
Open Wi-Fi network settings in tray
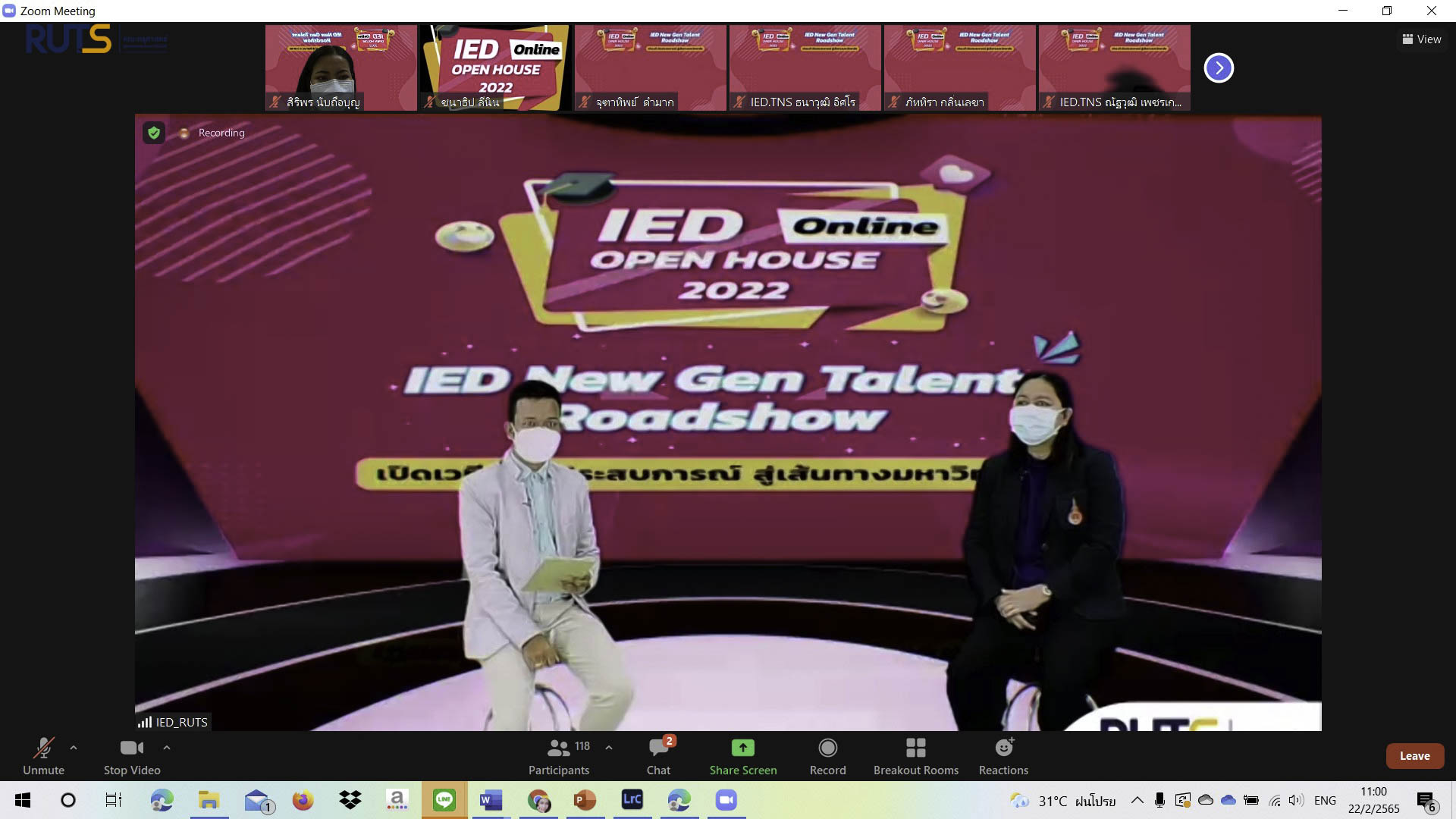[1275, 800]
